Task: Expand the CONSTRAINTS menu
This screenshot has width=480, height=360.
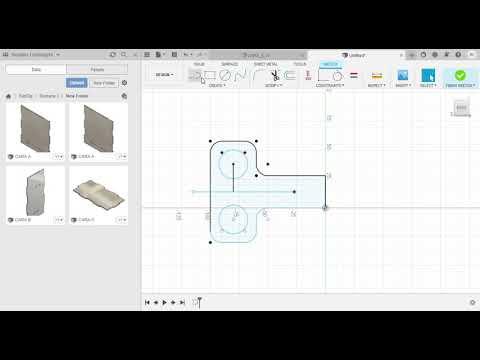Action: (330, 86)
